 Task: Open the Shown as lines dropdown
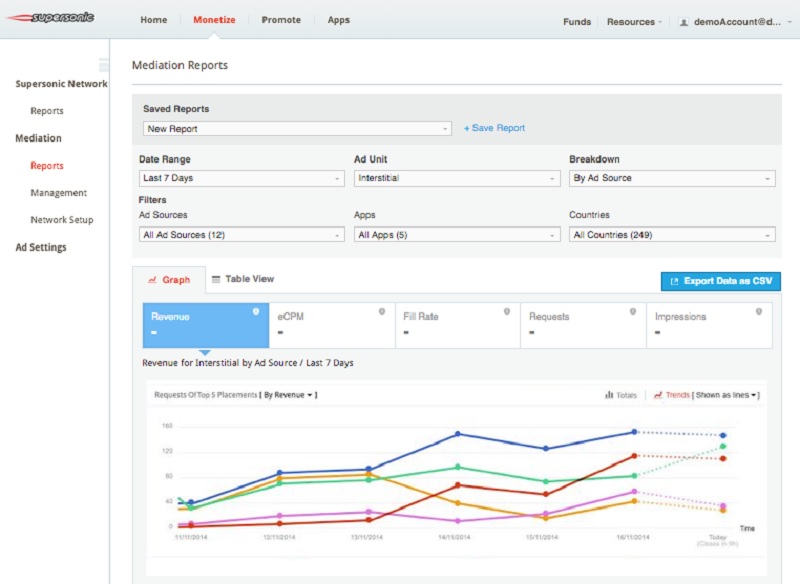726,395
